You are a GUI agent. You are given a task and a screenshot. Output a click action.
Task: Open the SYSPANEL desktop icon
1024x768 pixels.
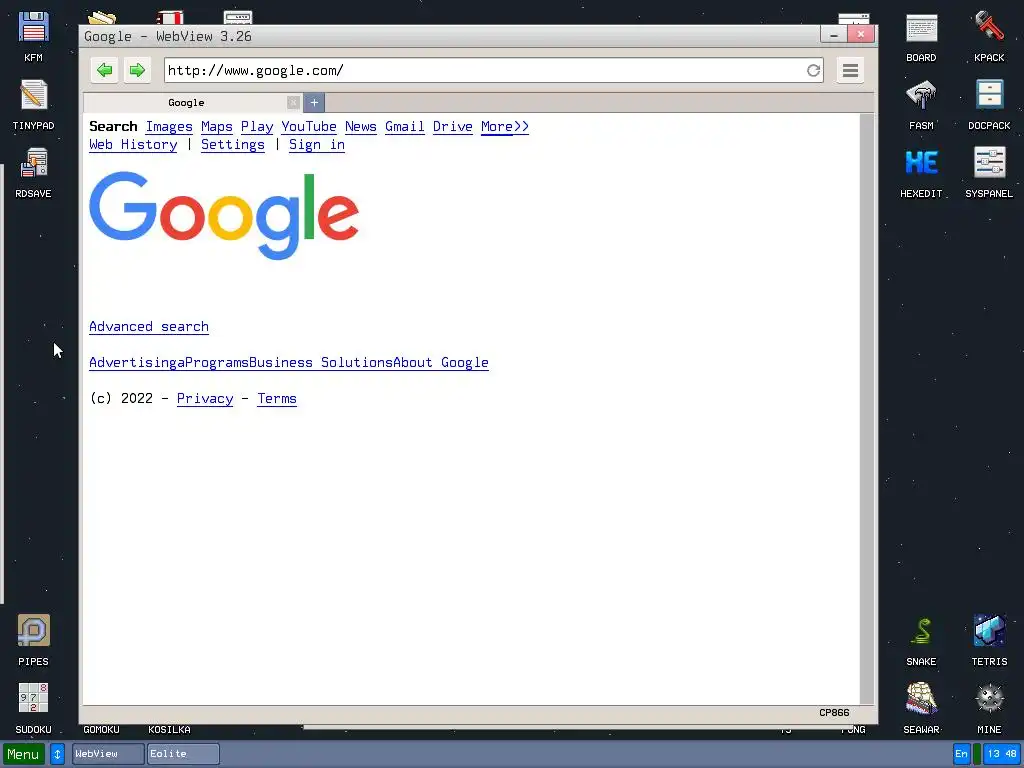(x=989, y=172)
